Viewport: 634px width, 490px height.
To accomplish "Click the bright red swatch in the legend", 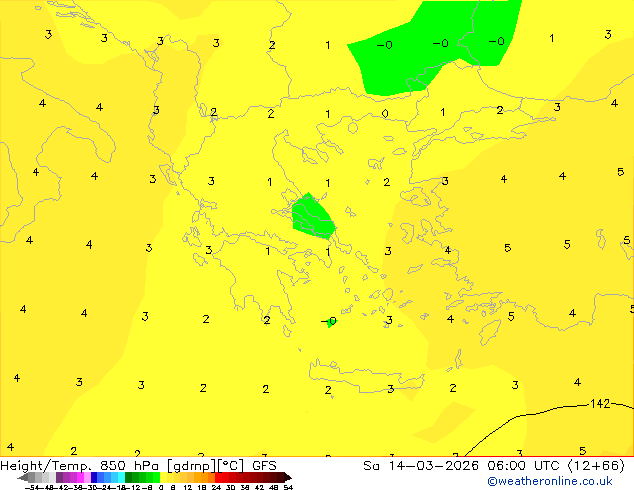I will (218, 477).
